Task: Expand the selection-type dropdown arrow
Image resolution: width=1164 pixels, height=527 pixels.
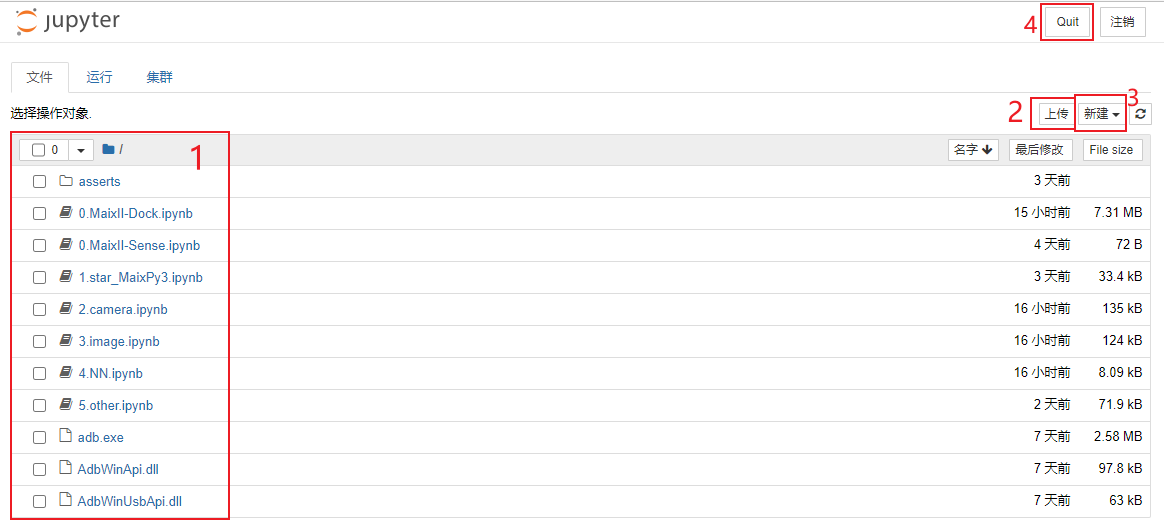Action: (x=81, y=150)
